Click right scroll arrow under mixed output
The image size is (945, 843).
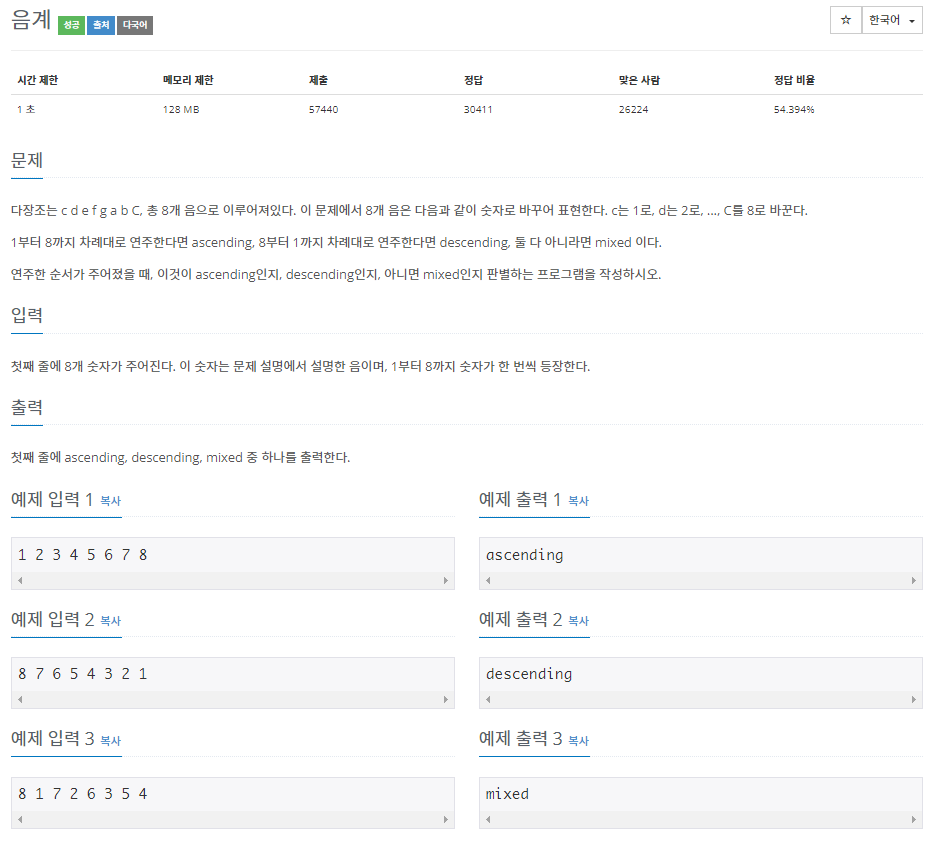click(914, 819)
